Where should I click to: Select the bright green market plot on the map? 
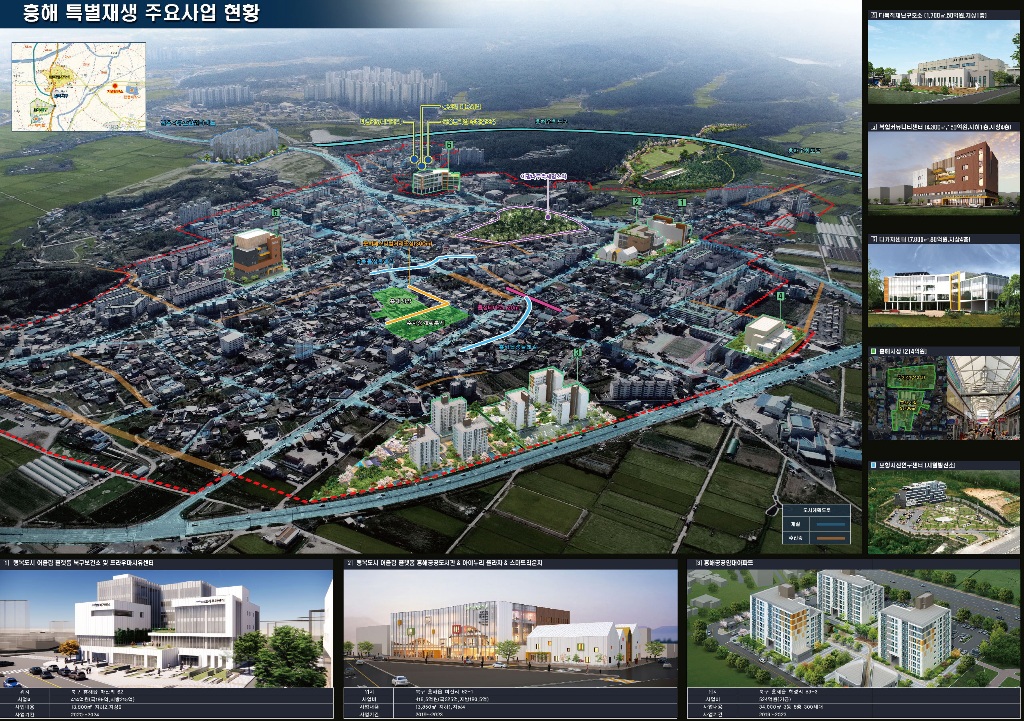pos(418,308)
